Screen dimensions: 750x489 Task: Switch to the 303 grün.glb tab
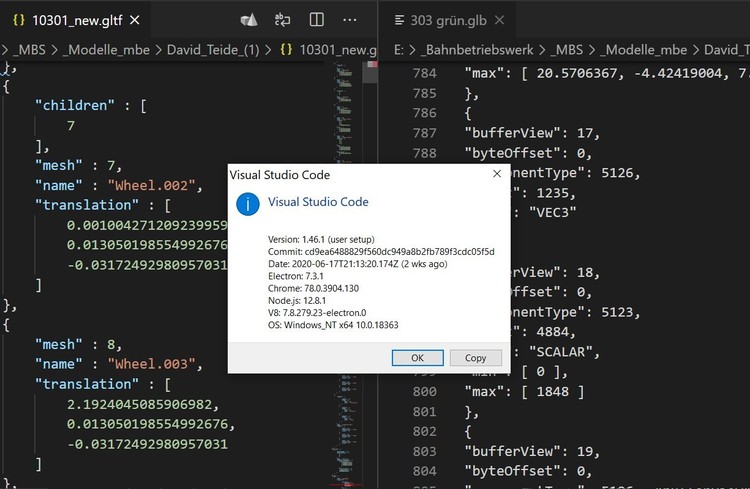(x=448, y=20)
